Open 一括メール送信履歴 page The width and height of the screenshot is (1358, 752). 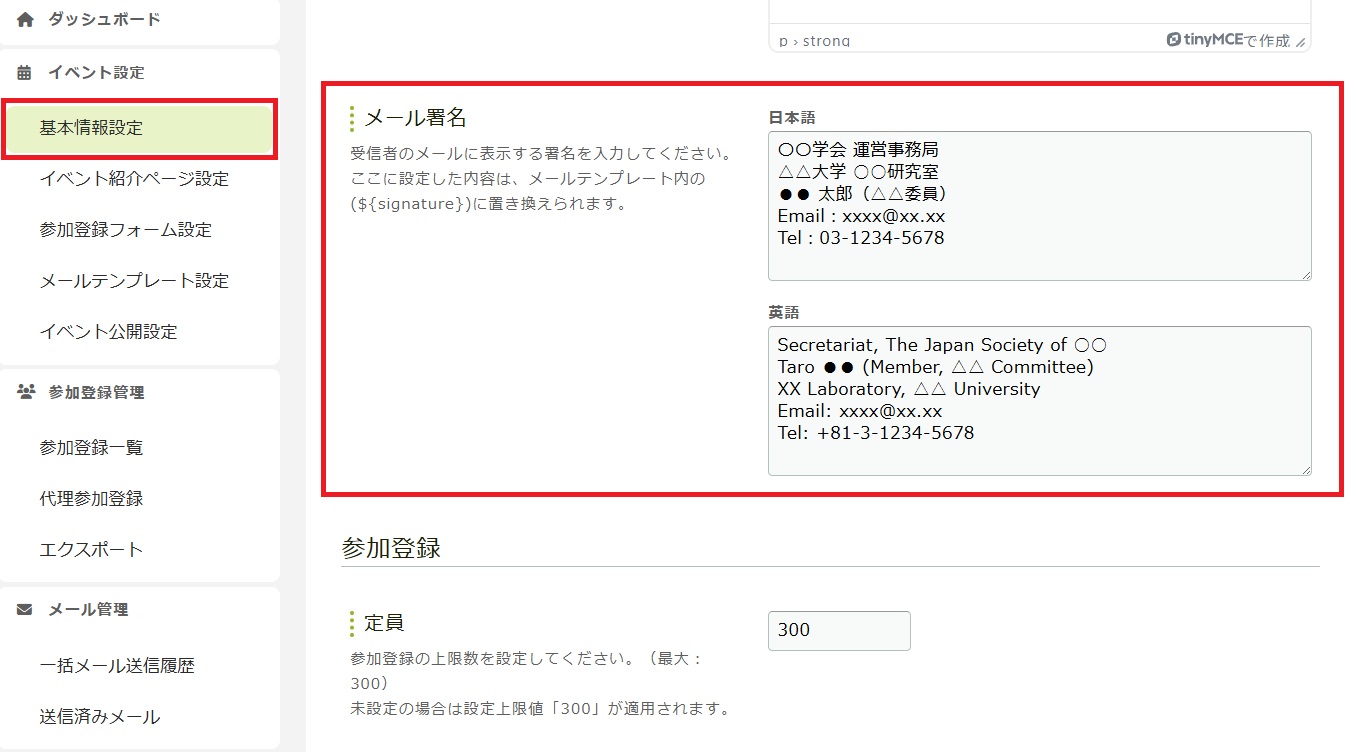(117, 666)
